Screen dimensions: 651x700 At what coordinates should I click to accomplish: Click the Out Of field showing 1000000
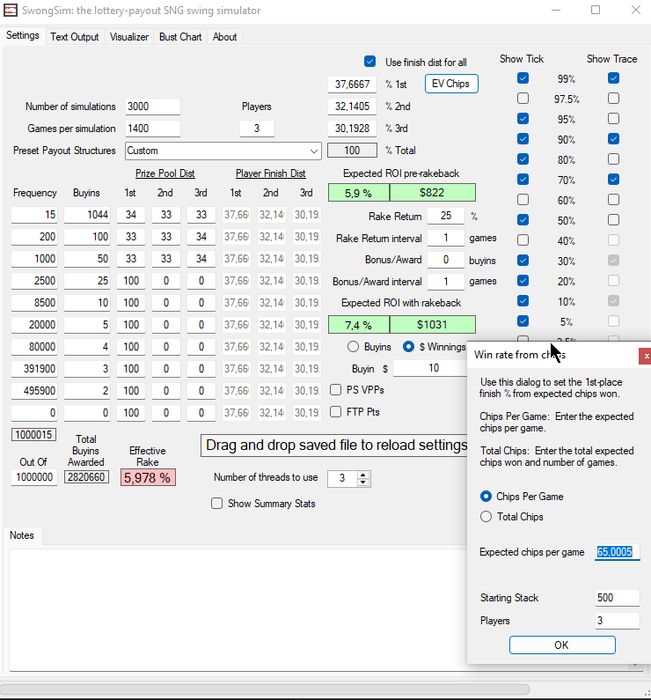34,477
